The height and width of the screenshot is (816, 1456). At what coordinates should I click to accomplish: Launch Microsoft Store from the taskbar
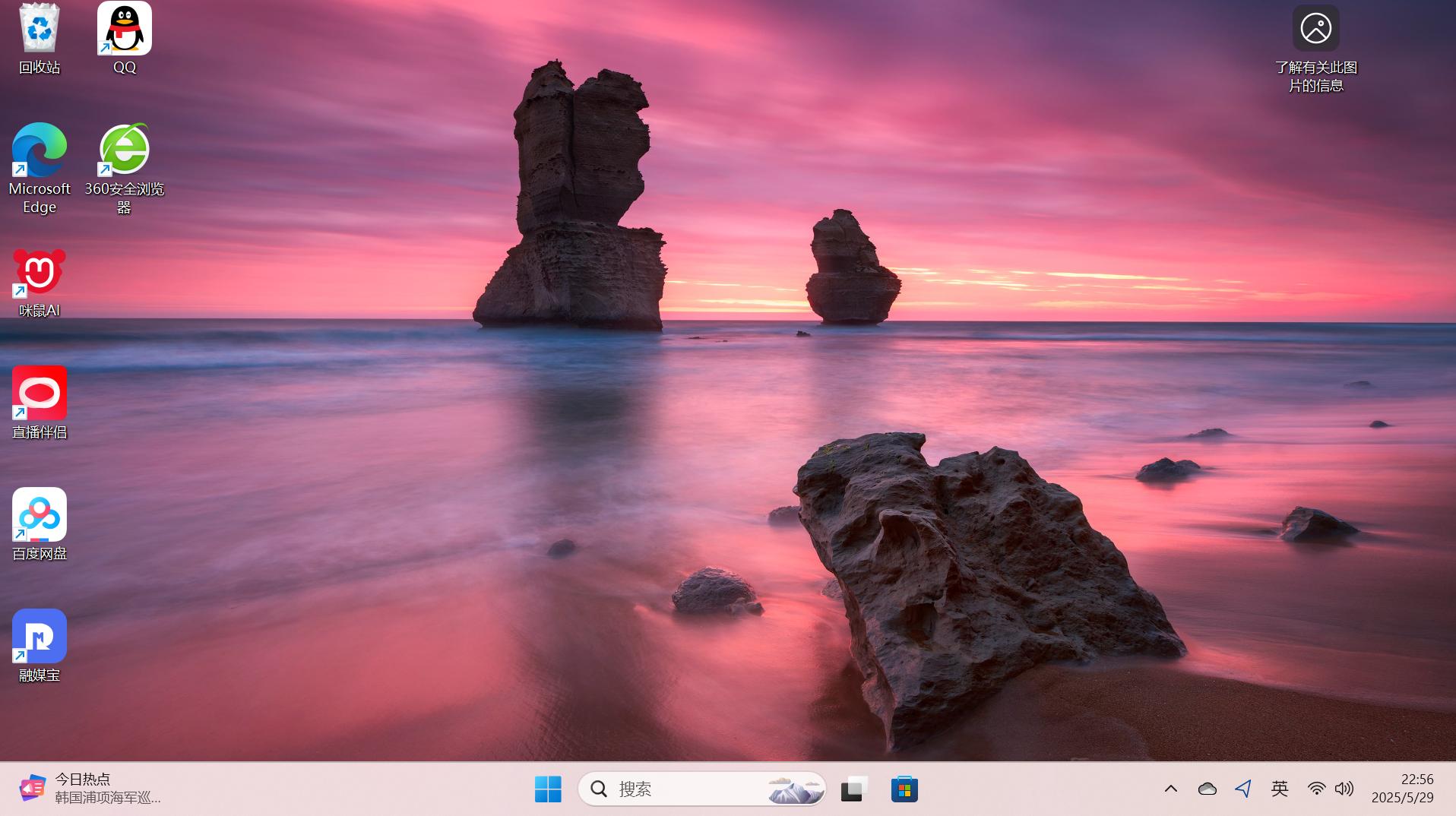tap(904, 789)
